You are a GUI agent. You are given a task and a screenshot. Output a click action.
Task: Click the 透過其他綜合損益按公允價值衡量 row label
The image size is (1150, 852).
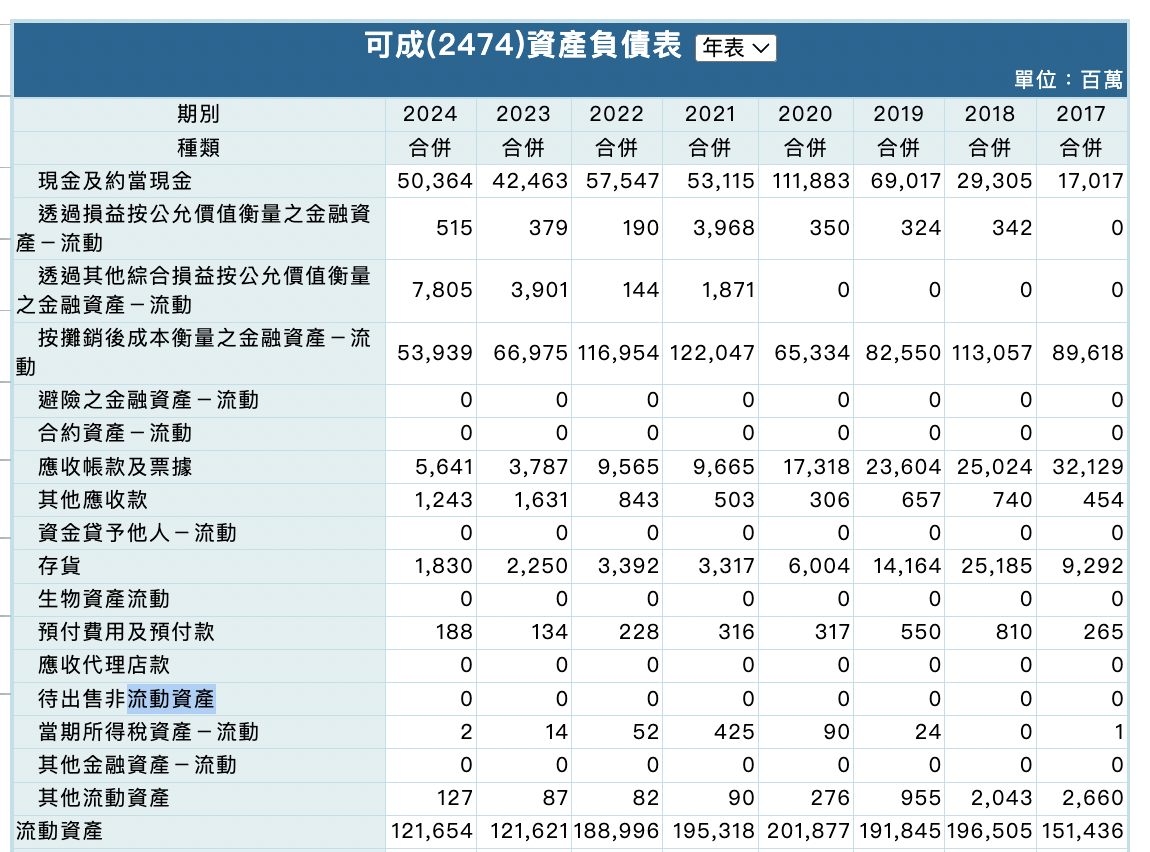(194, 290)
